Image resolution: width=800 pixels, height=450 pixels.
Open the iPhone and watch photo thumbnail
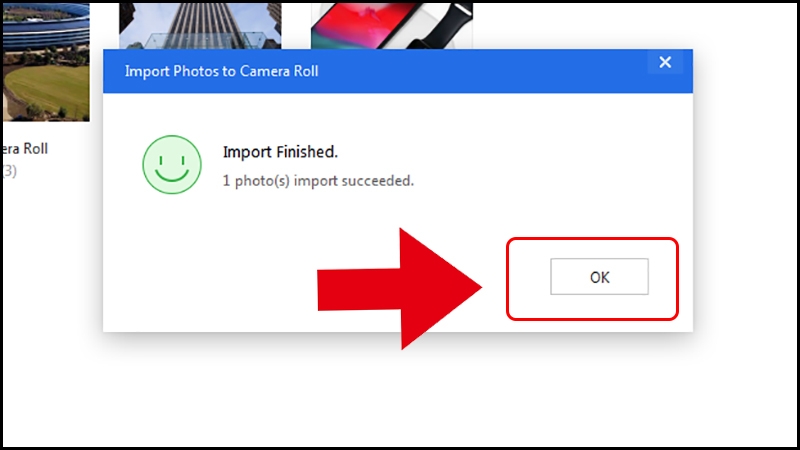(392, 26)
